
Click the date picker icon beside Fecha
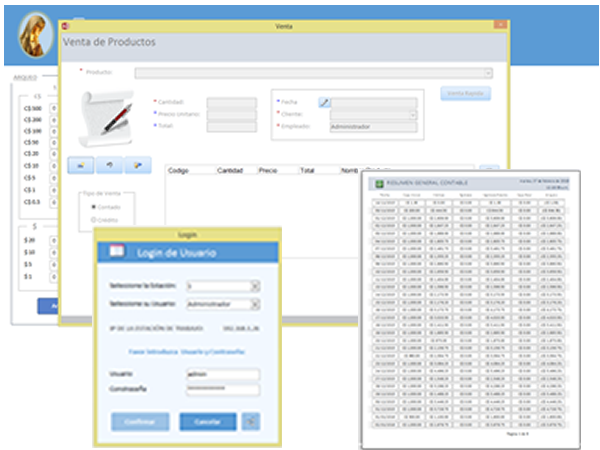pos(324,102)
